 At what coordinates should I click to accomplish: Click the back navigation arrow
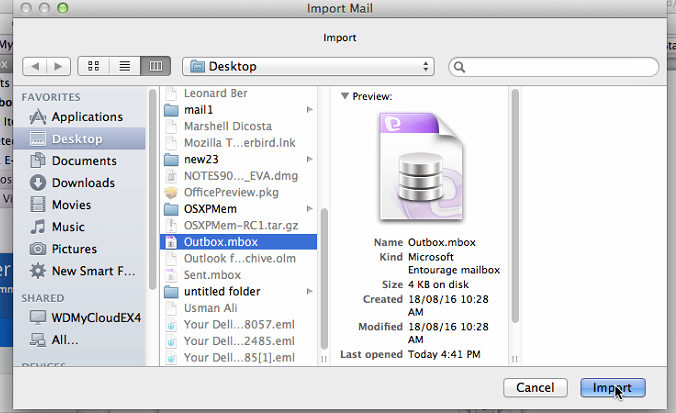click(35, 66)
